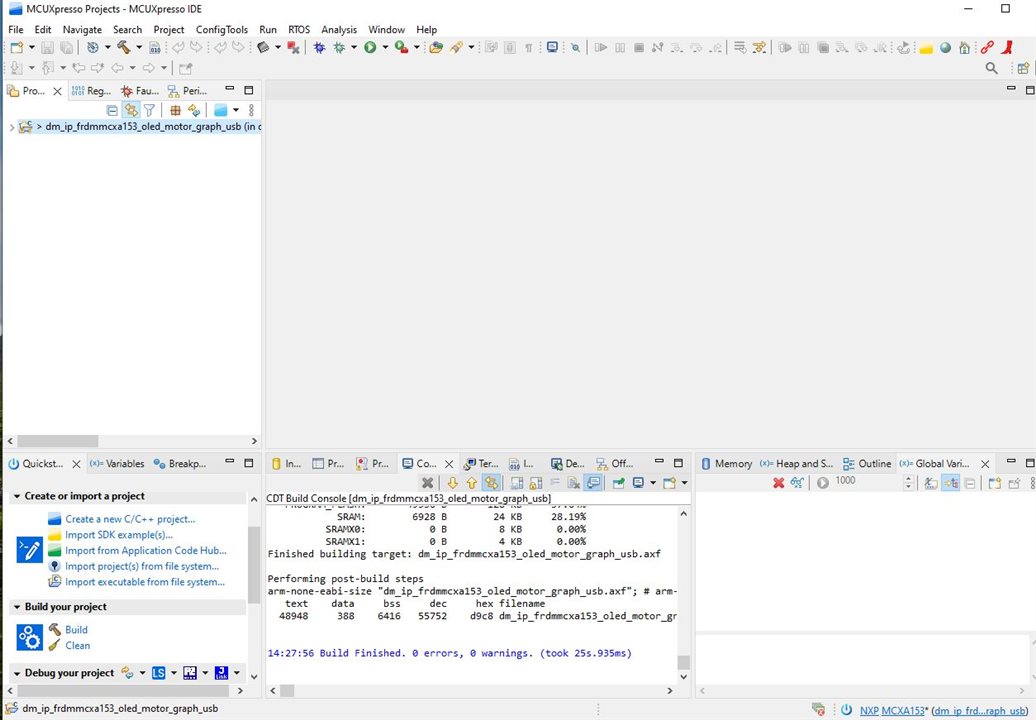Click red X remove icon in Global Variables
Screen dimensions: 1036x720
778,483
